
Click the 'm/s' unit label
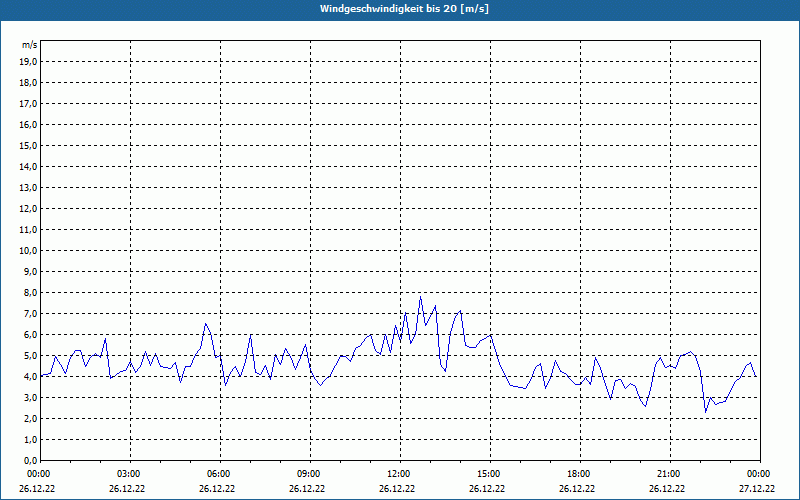click(x=29, y=45)
